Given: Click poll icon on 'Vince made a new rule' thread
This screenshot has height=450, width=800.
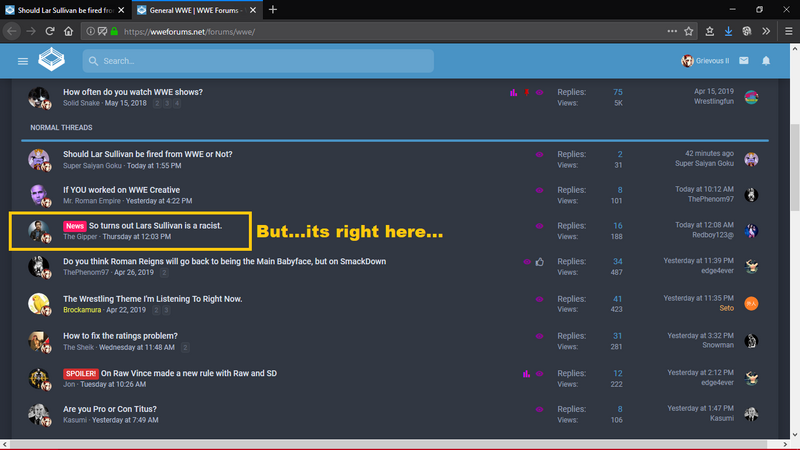Looking at the screenshot, I should pyautogui.click(x=526, y=373).
